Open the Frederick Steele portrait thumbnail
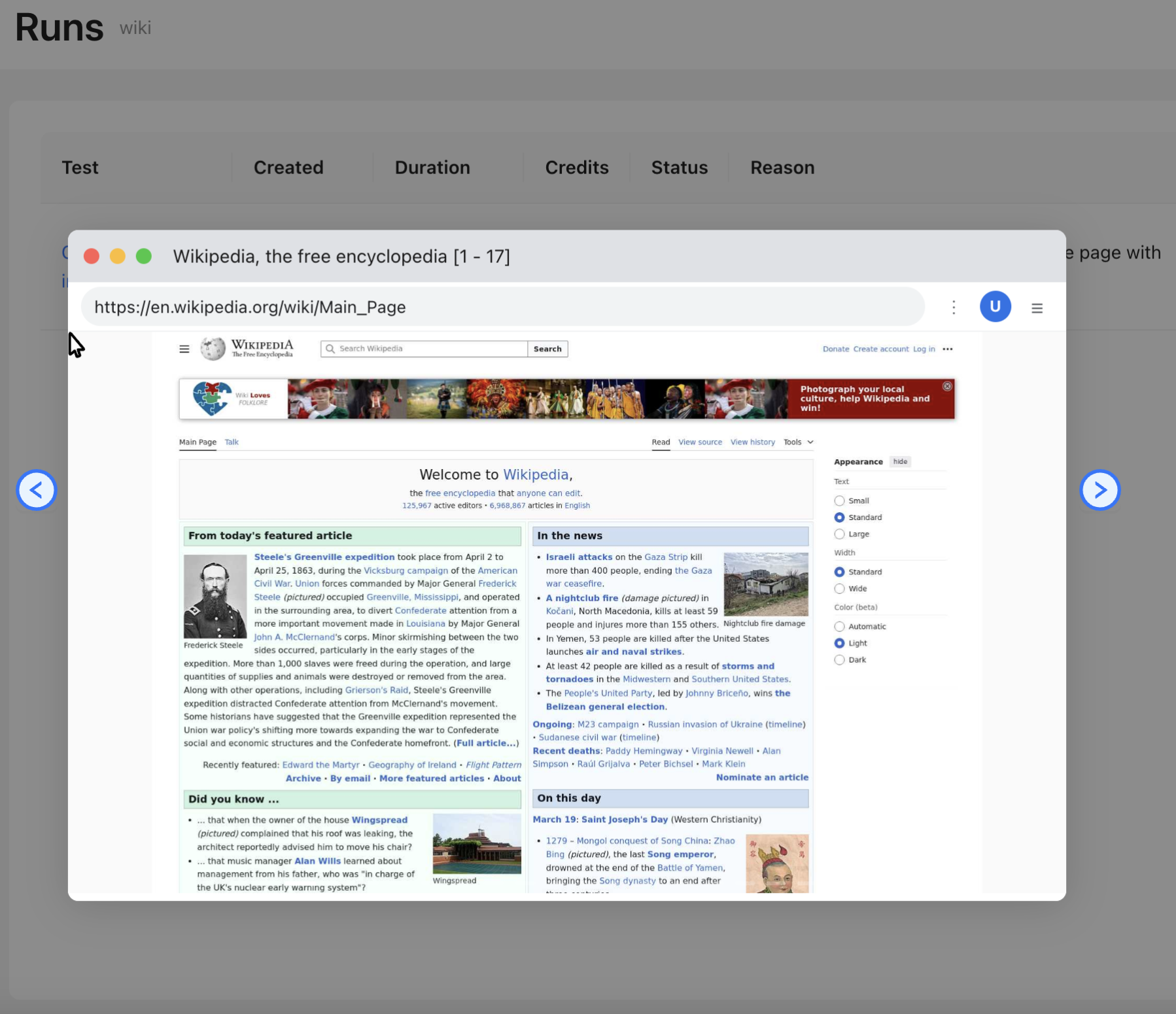Image resolution: width=1176 pixels, height=1014 pixels. pyautogui.click(x=215, y=597)
